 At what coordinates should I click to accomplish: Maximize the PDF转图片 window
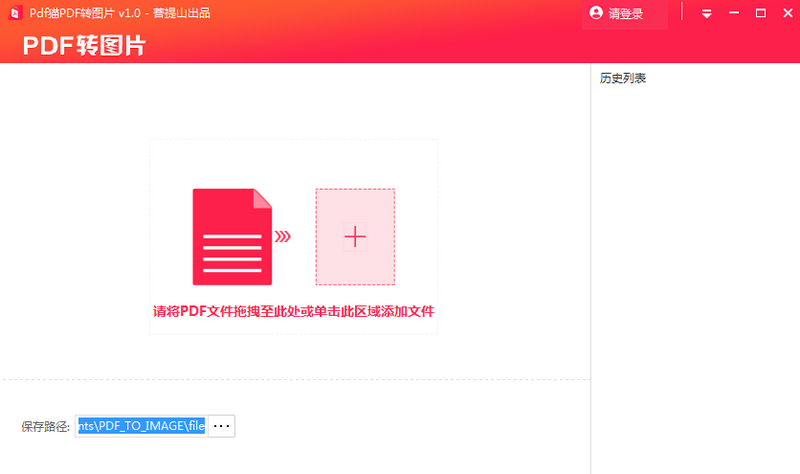pos(761,13)
